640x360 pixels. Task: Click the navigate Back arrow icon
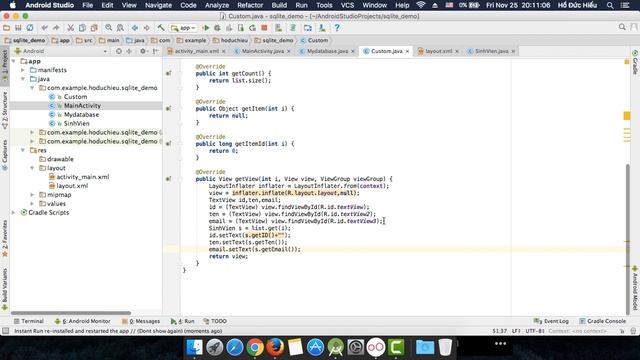135,28
